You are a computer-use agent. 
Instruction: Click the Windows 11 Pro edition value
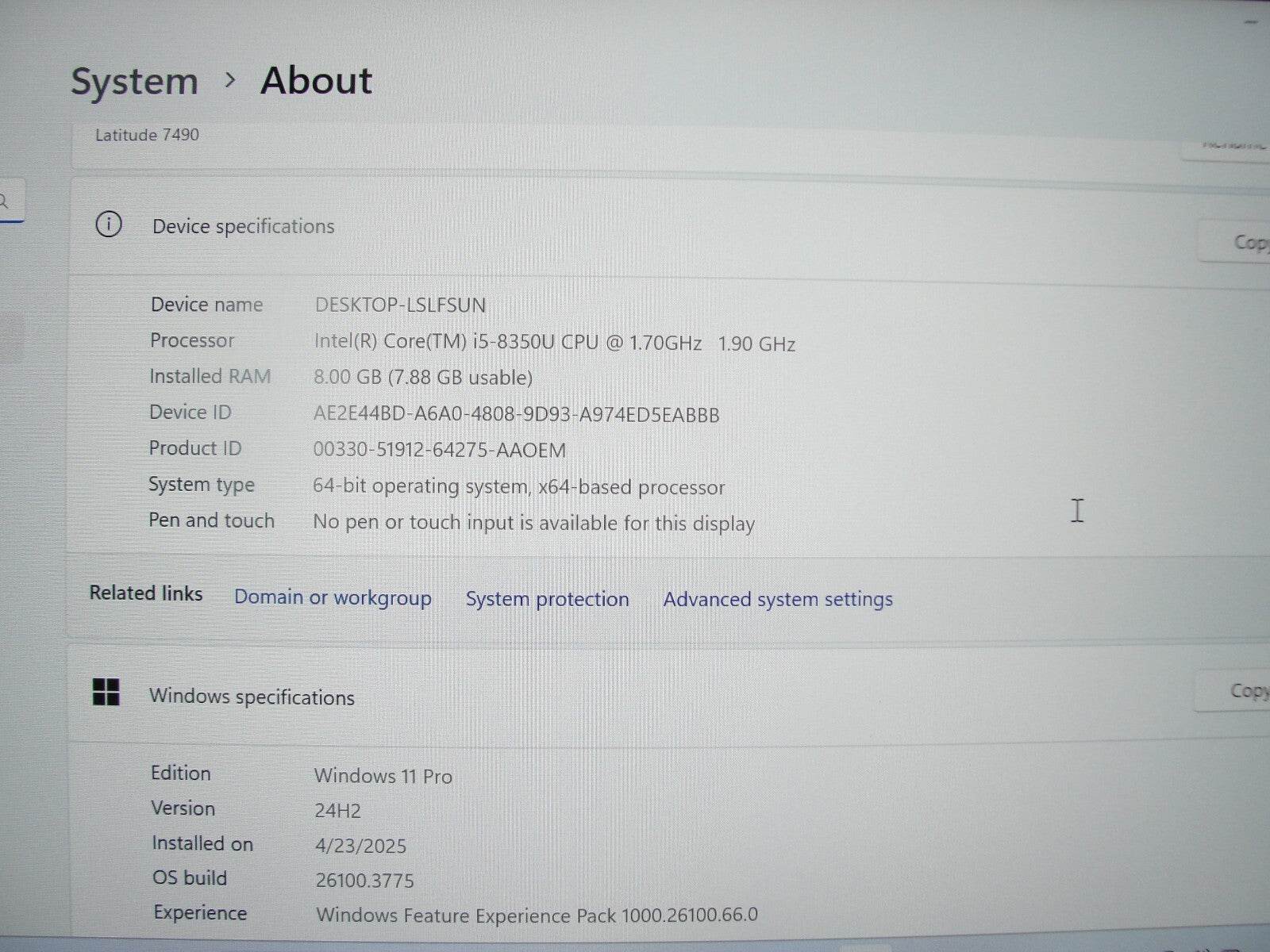[x=383, y=775]
